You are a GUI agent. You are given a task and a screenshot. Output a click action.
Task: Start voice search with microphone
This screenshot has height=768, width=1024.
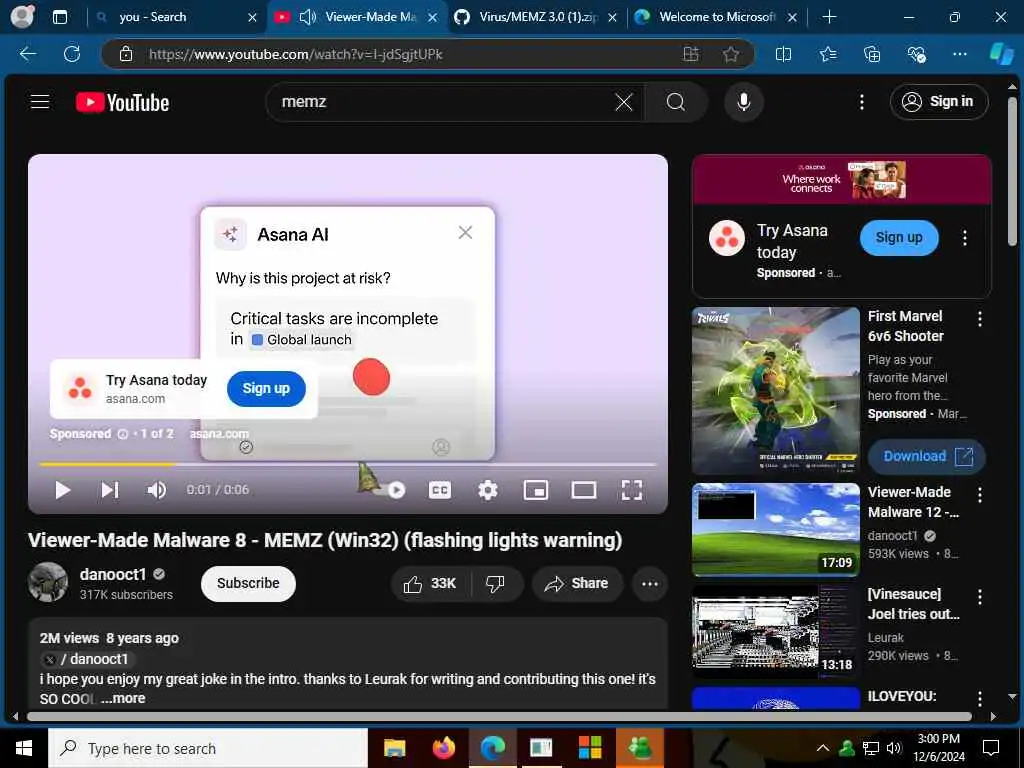tap(743, 102)
